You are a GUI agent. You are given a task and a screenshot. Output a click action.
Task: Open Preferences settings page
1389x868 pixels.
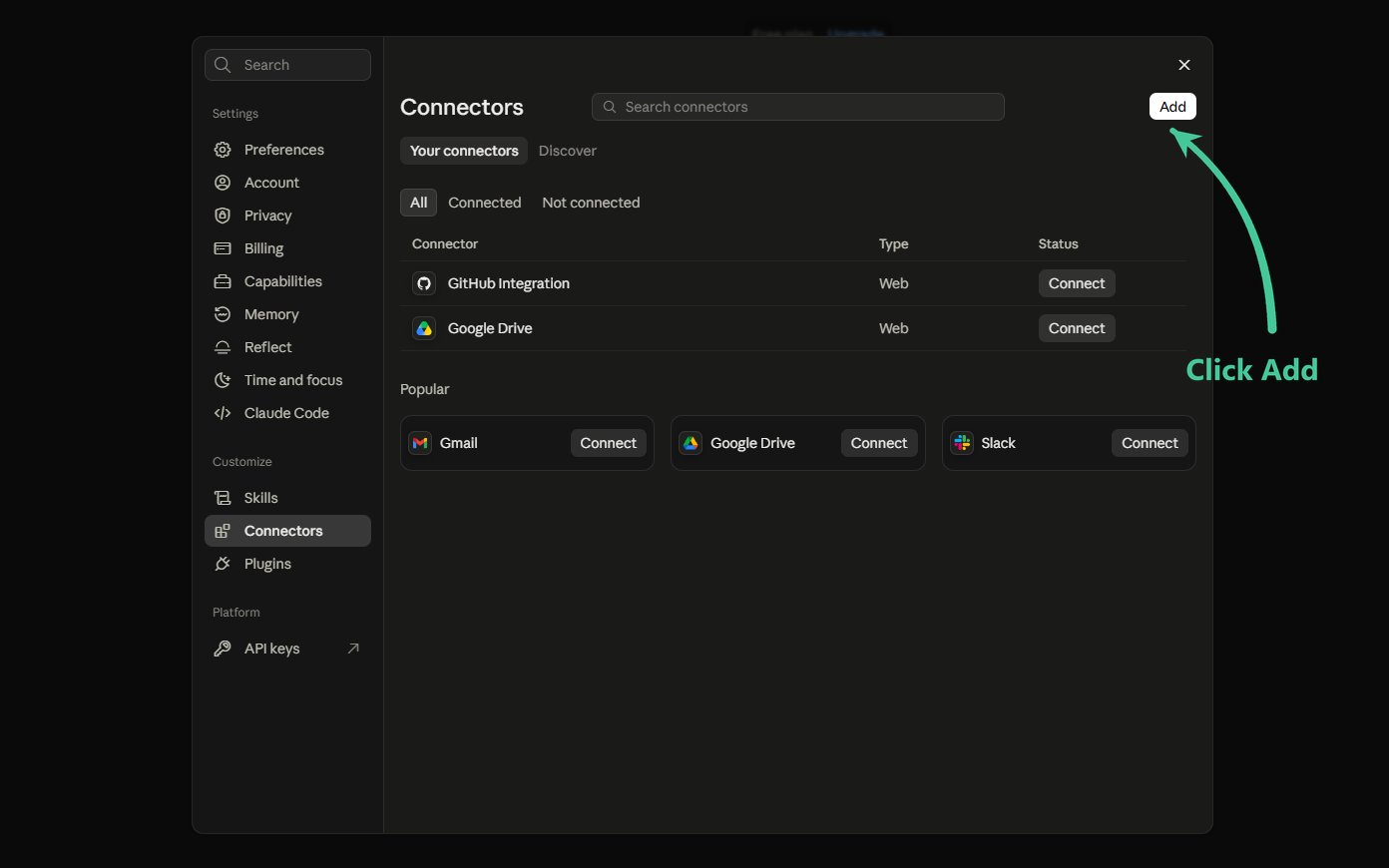(x=287, y=150)
